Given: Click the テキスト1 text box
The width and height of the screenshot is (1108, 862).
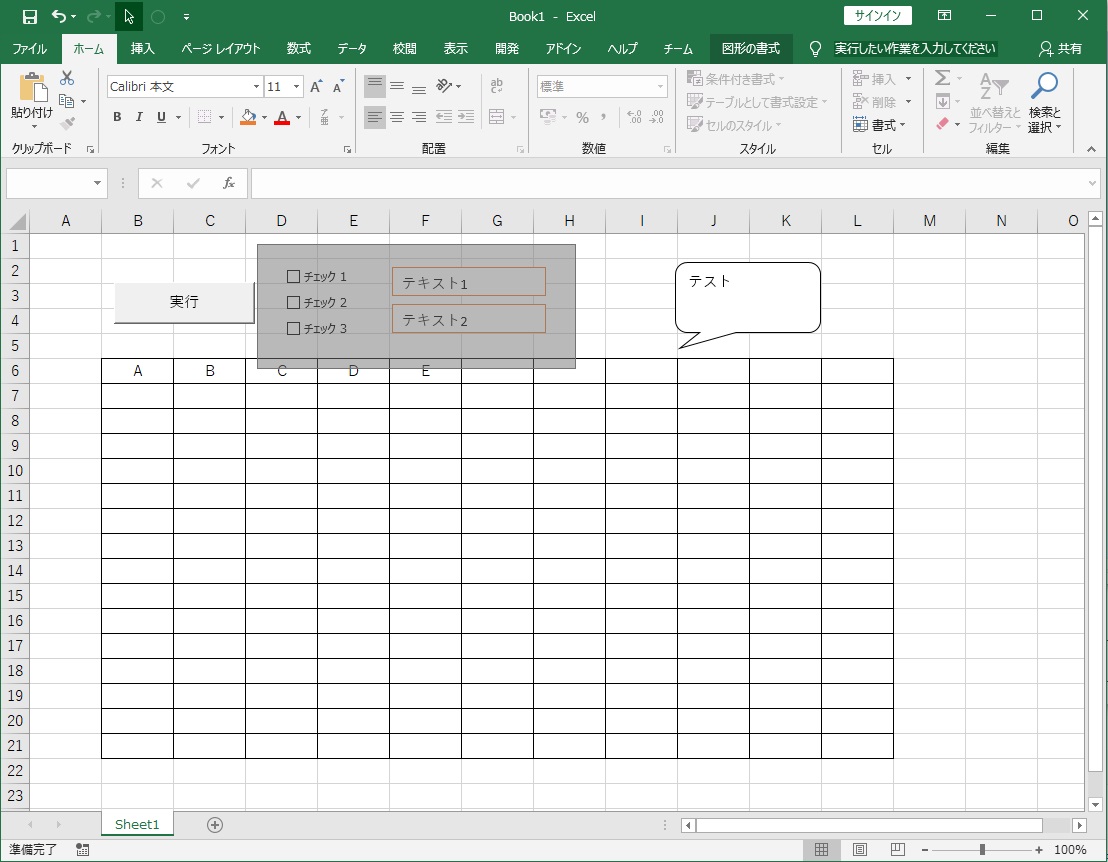Looking at the screenshot, I should [x=468, y=282].
